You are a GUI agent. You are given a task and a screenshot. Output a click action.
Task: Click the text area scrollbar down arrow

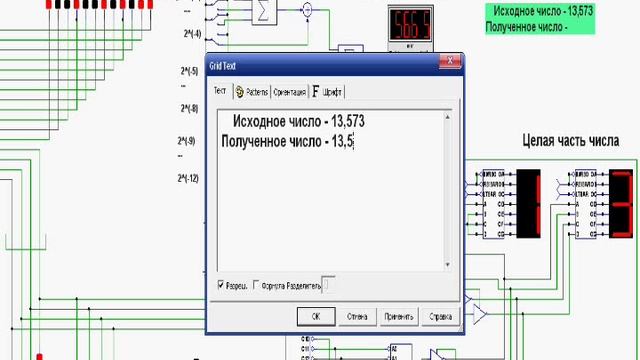[447, 264]
